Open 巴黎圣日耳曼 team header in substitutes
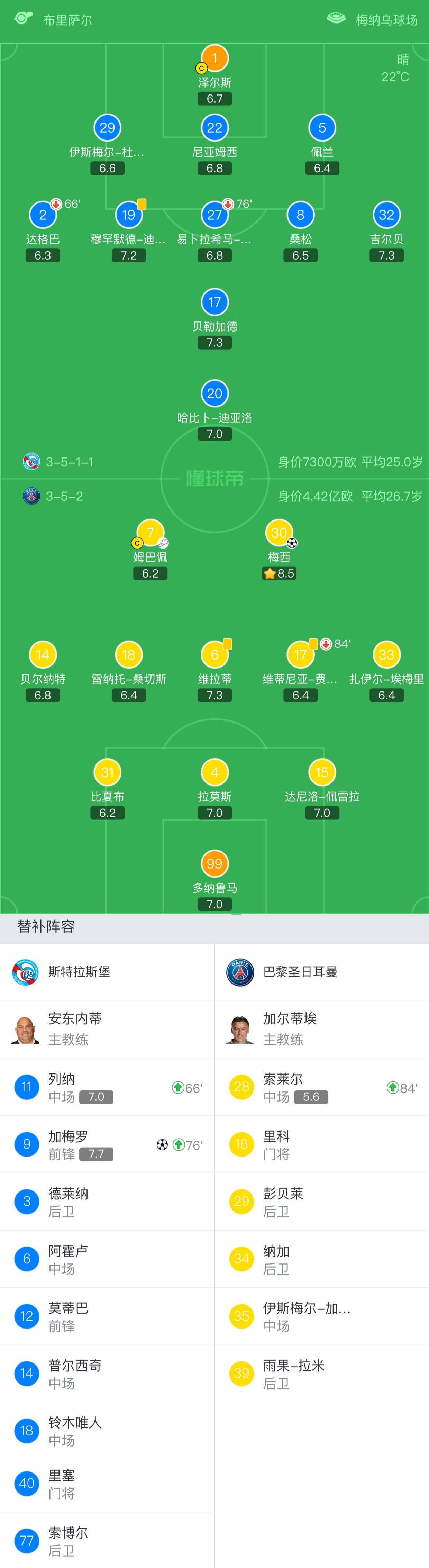 [x=322, y=972]
